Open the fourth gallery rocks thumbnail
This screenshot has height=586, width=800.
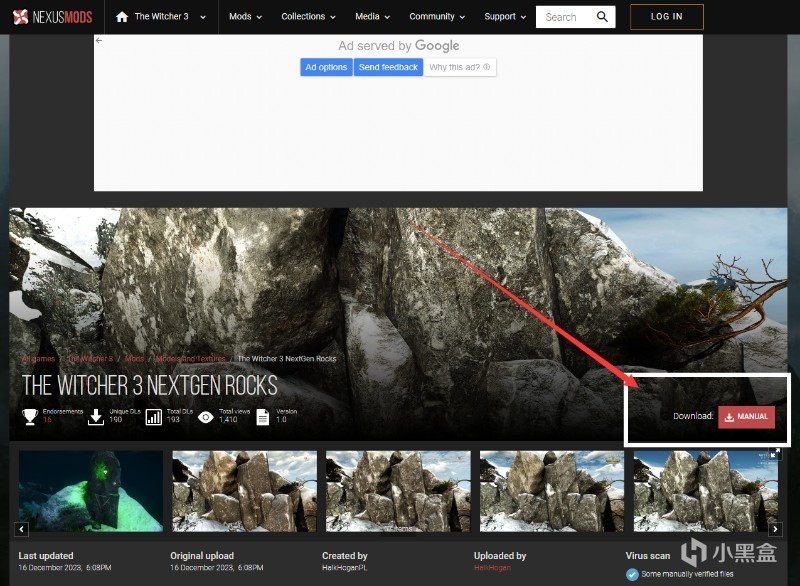552,491
